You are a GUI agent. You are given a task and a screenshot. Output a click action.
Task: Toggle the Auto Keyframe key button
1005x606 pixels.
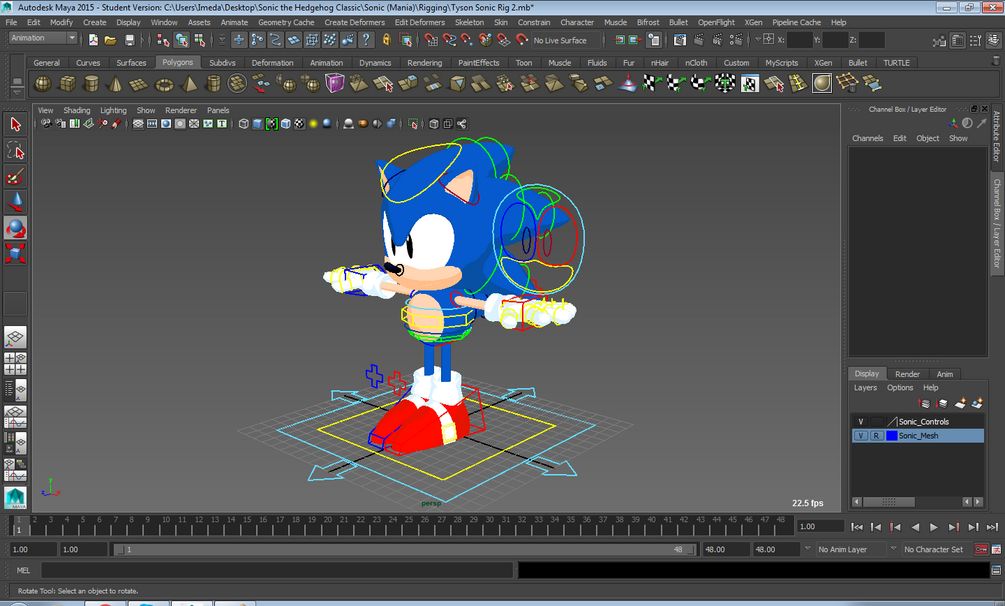click(981, 550)
